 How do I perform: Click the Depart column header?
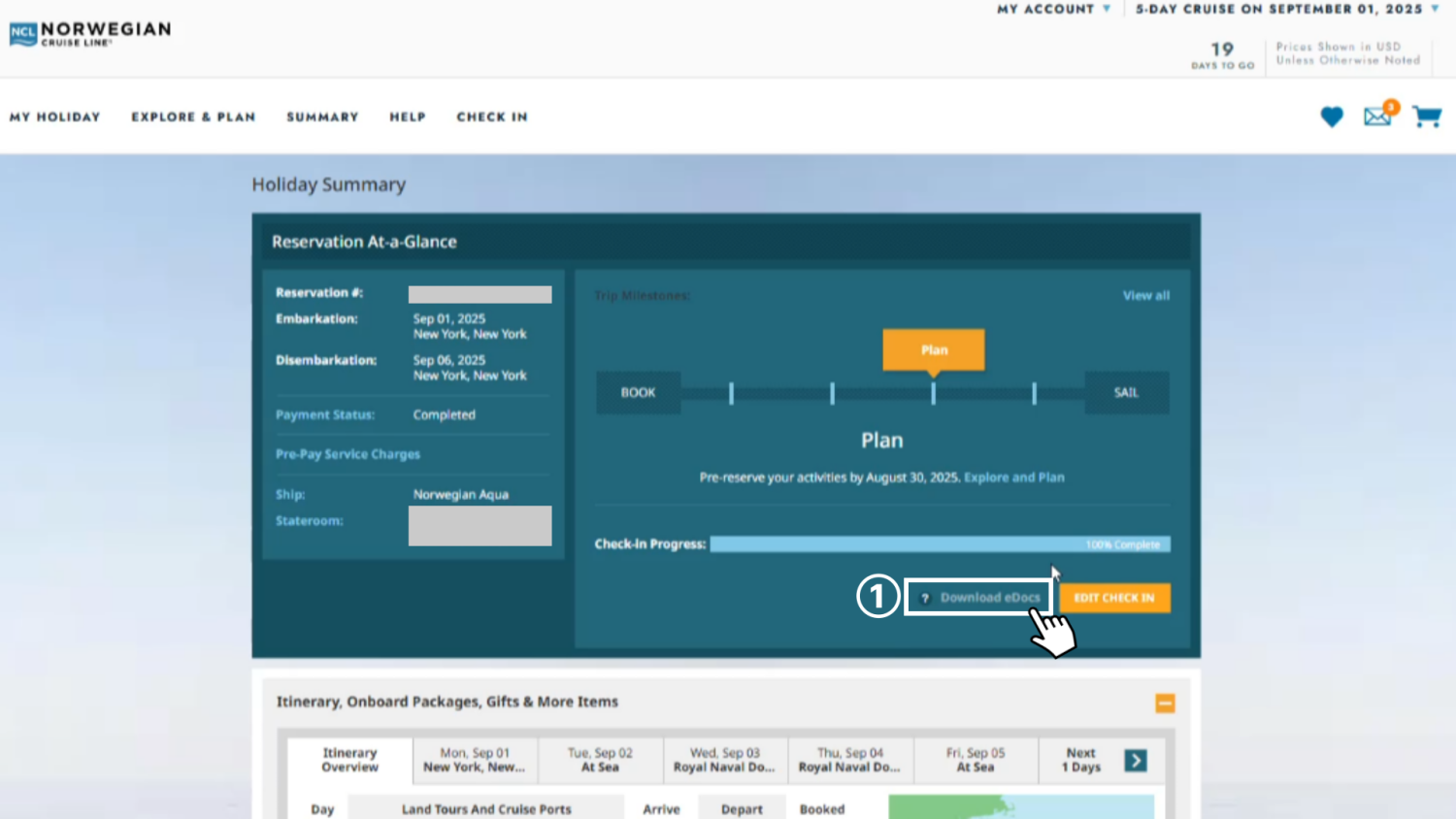[x=742, y=808]
